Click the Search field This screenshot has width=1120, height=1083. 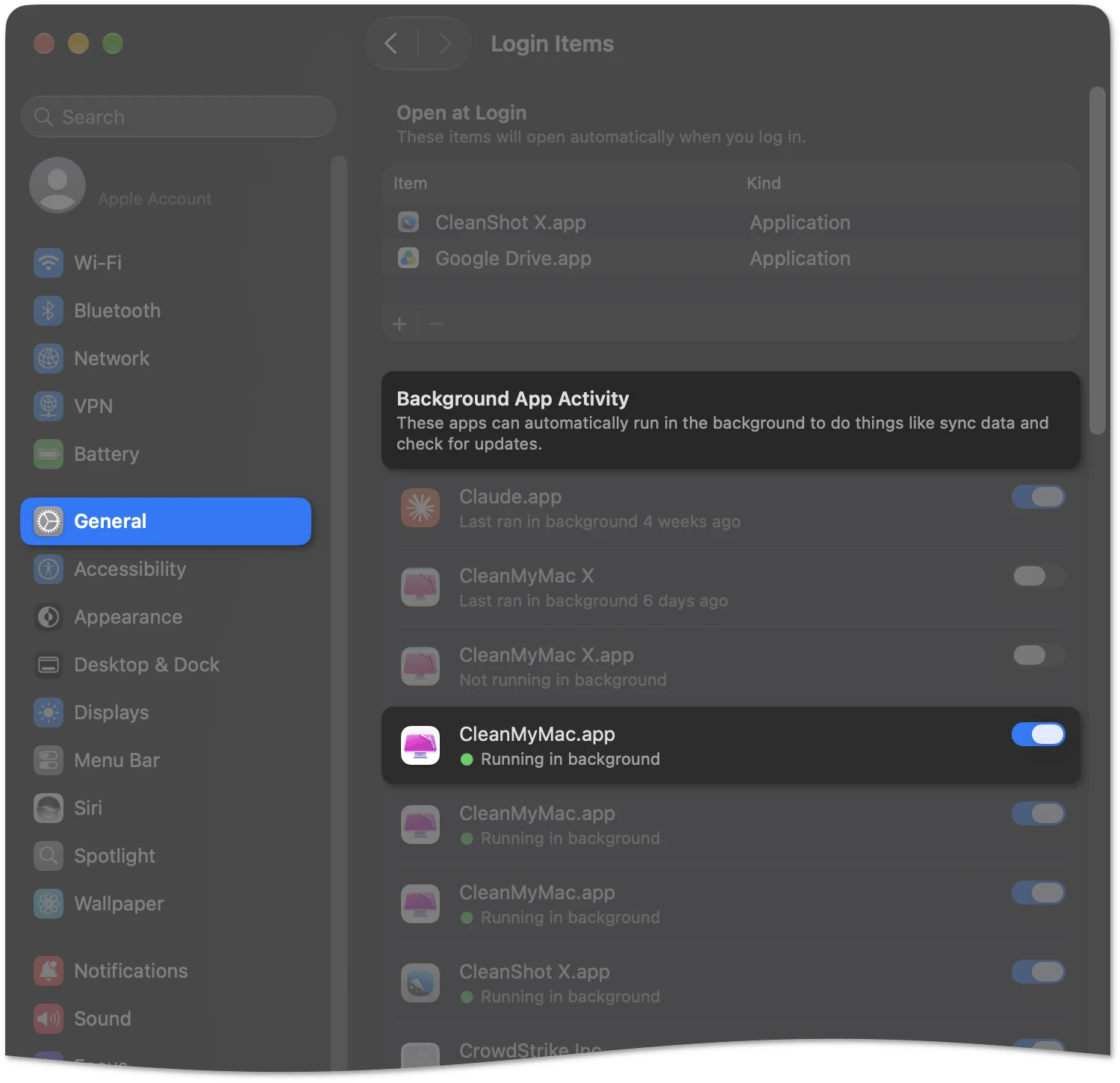(x=178, y=117)
